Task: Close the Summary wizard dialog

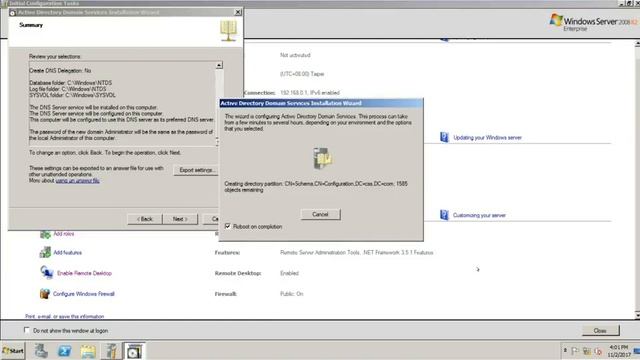Action: pyautogui.click(x=238, y=12)
